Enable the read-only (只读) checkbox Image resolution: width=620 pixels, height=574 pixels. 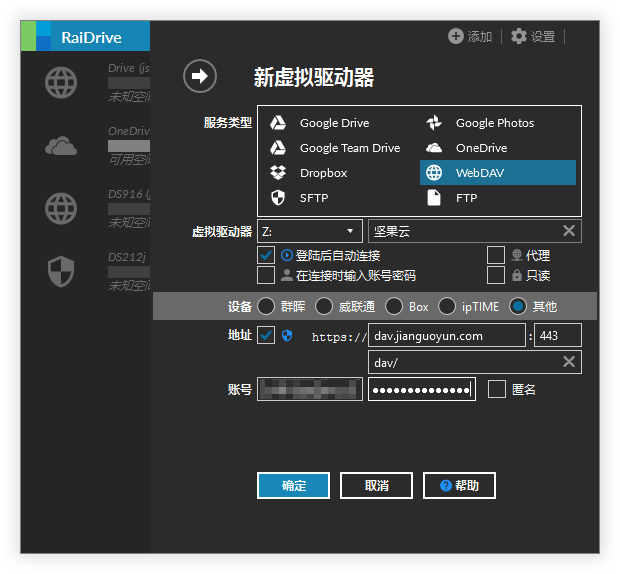(x=496, y=275)
